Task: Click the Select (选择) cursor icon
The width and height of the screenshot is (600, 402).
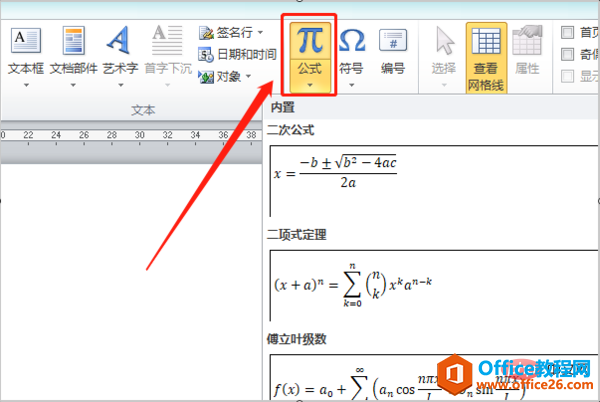Action: pos(444,41)
